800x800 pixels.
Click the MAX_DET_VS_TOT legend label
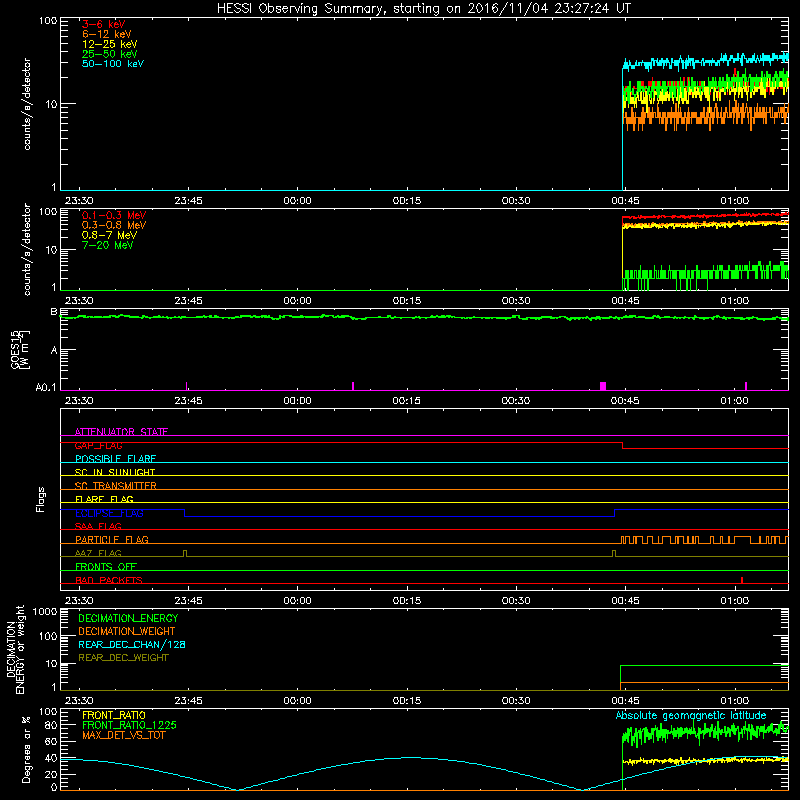click(x=123, y=735)
